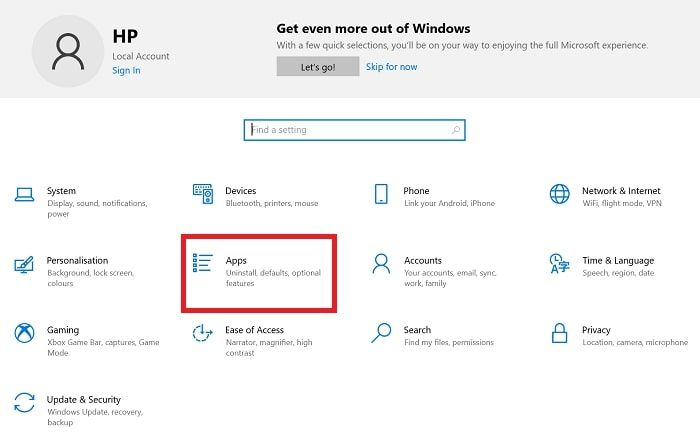This screenshot has height=434, width=700.
Task: Click the HP user avatar picture
Action: (x=68, y=51)
